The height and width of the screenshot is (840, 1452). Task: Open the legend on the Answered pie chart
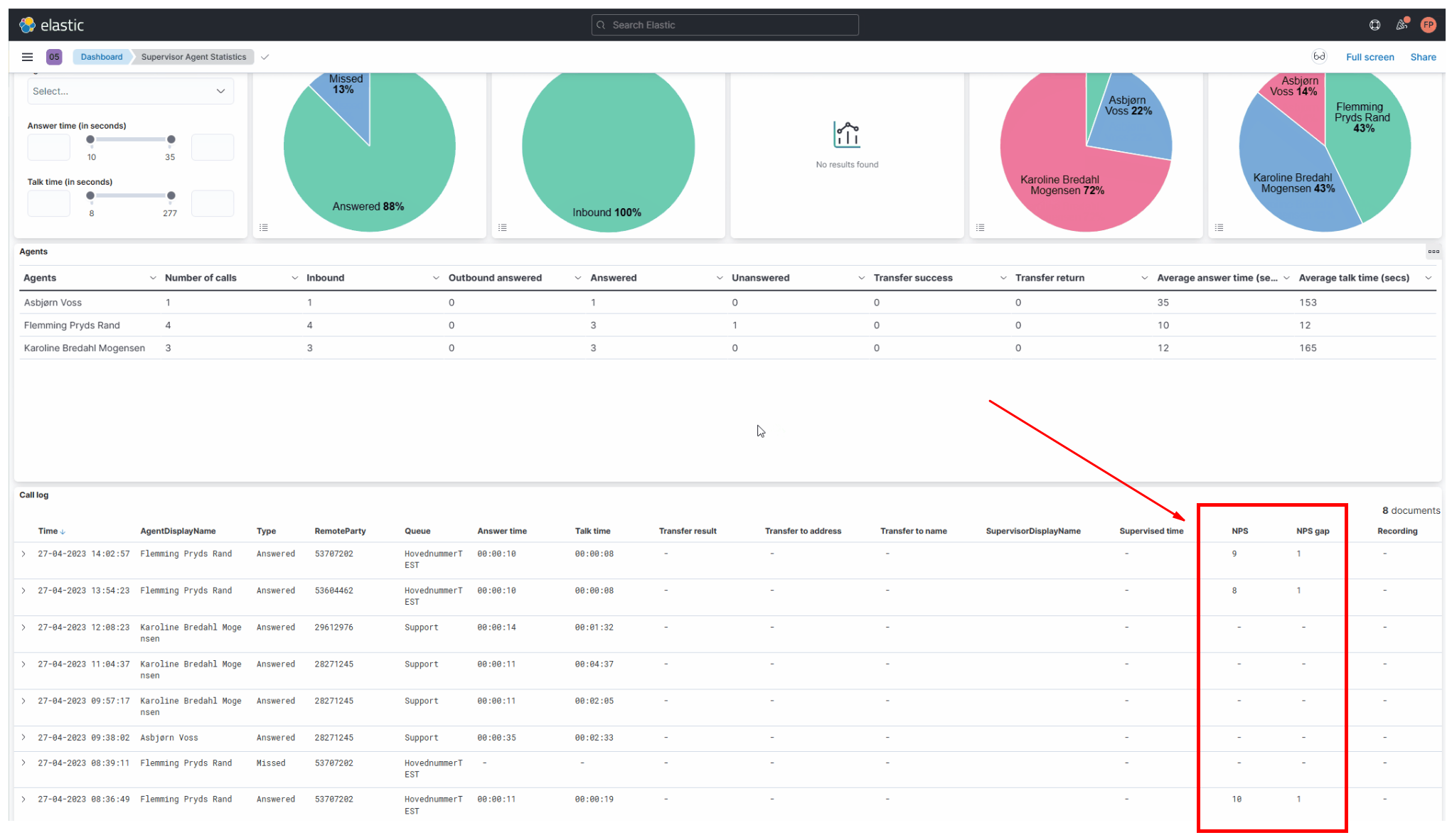tap(264, 227)
